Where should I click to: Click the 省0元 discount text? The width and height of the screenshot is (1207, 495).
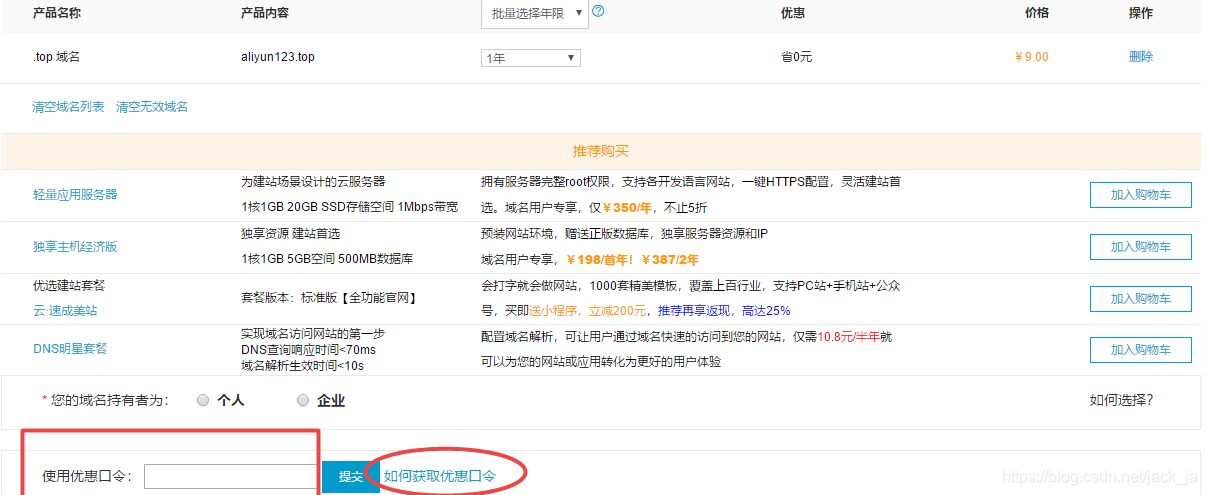[x=796, y=57]
